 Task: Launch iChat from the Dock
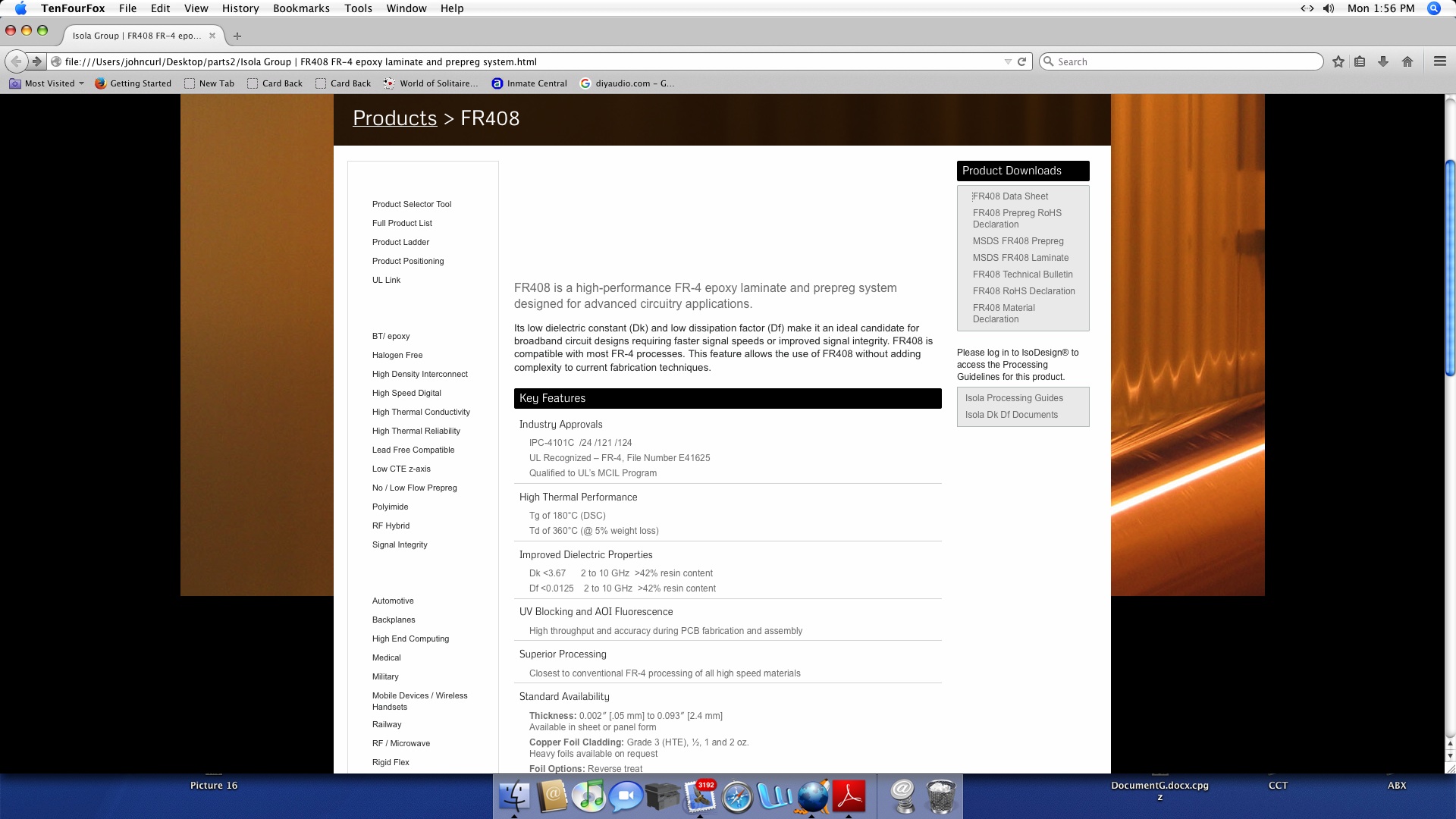(626, 796)
